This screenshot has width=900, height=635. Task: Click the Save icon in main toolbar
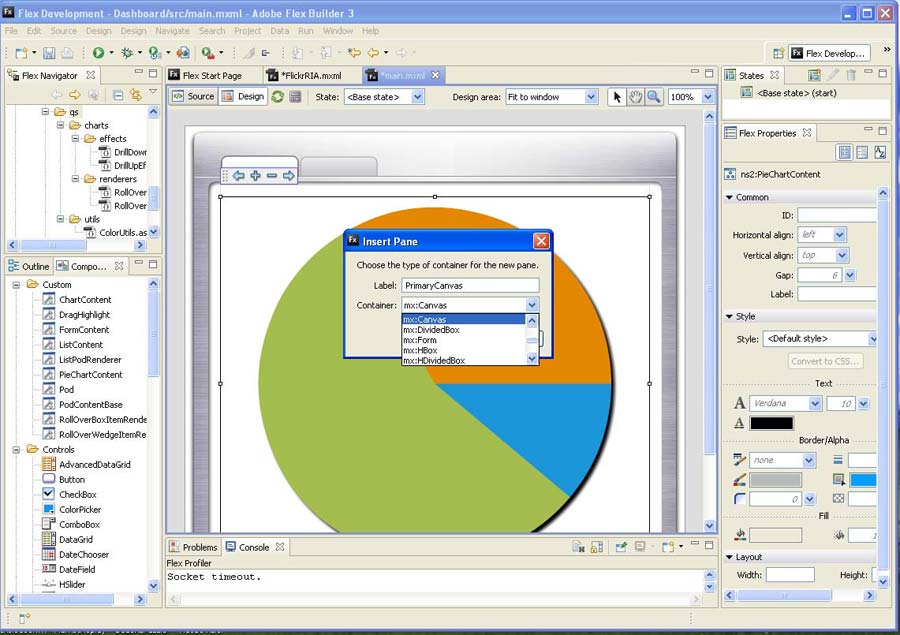pos(49,53)
